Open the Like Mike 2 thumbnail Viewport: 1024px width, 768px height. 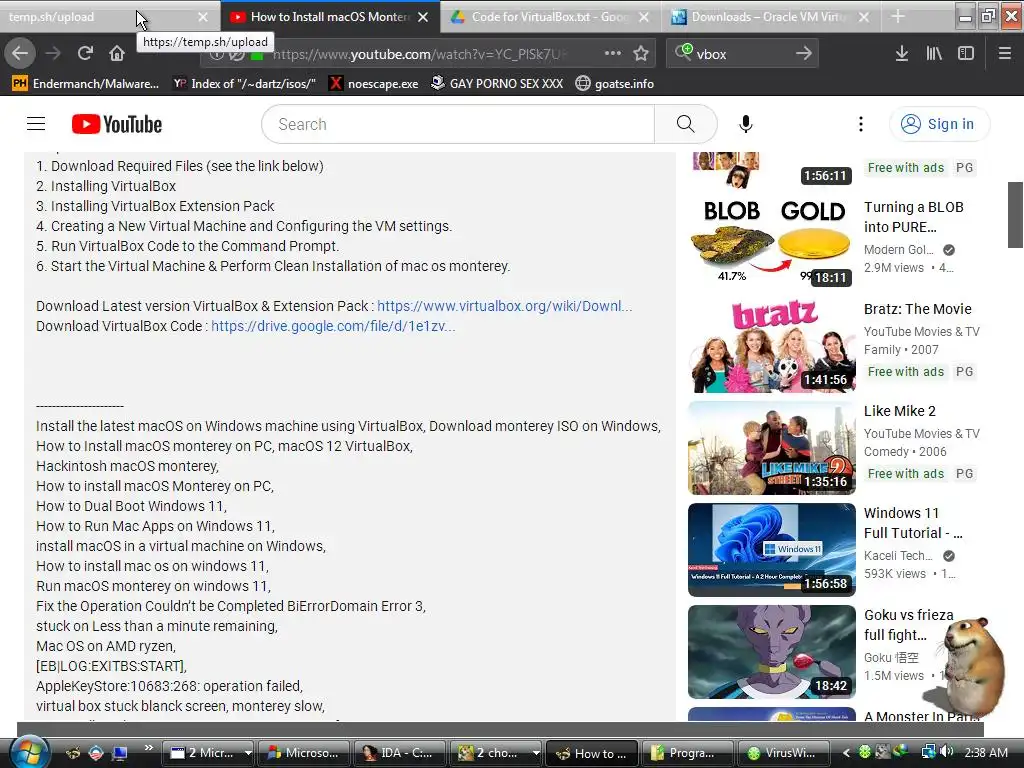(771, 447)
